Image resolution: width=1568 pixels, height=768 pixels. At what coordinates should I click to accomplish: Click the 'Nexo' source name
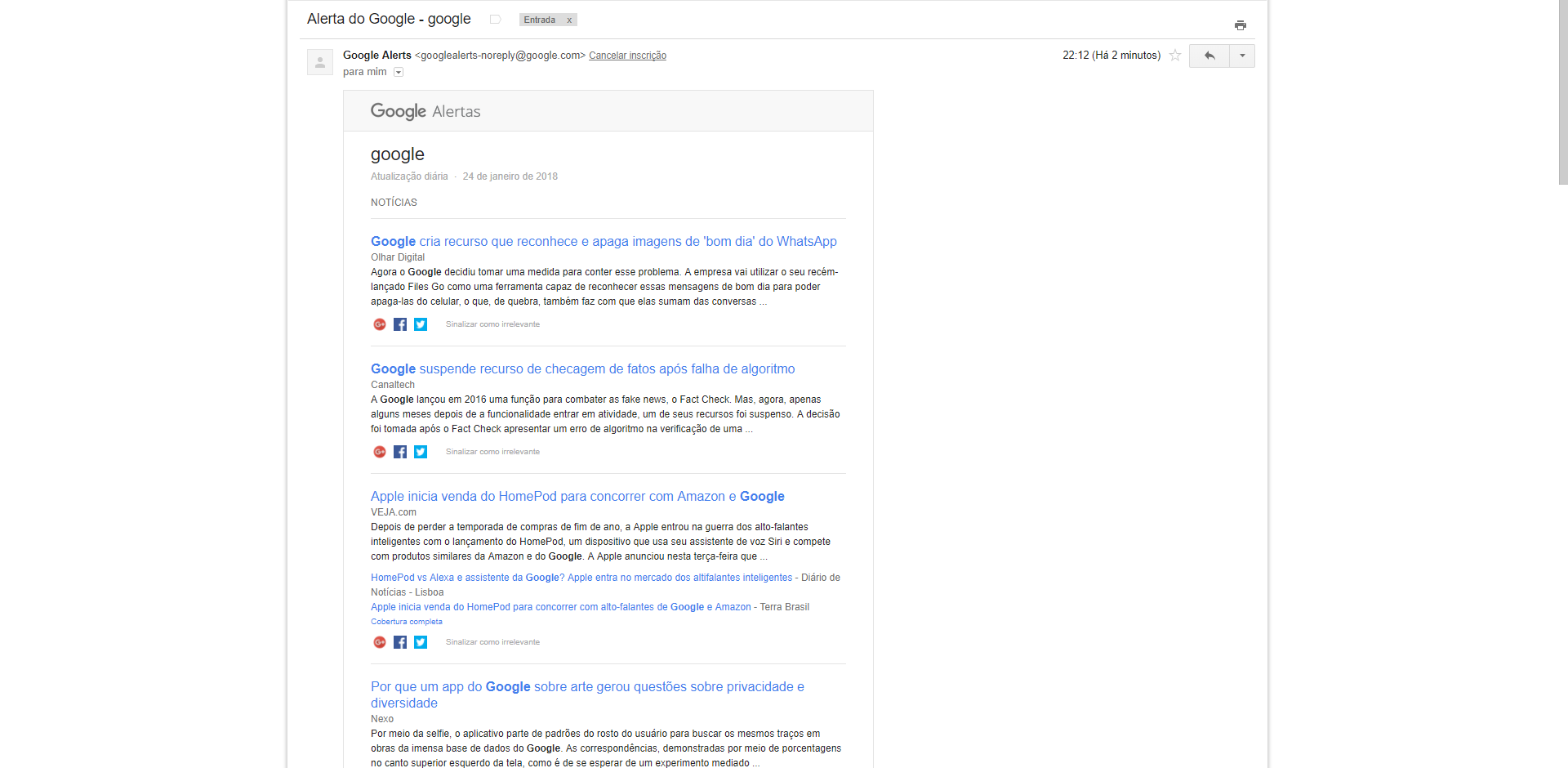point(382,719)
